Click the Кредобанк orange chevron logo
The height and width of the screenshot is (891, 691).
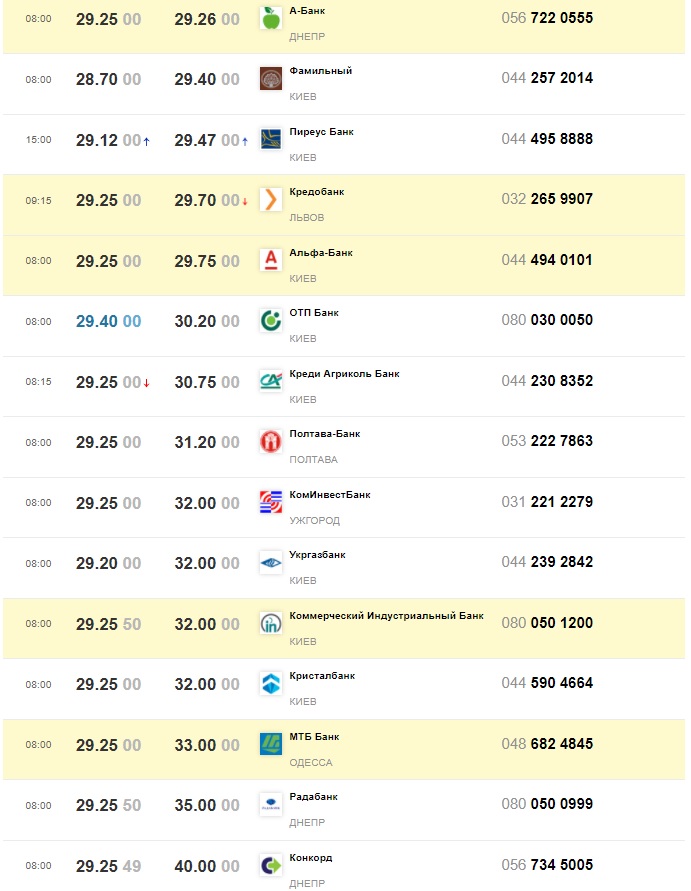pos(270,200)
